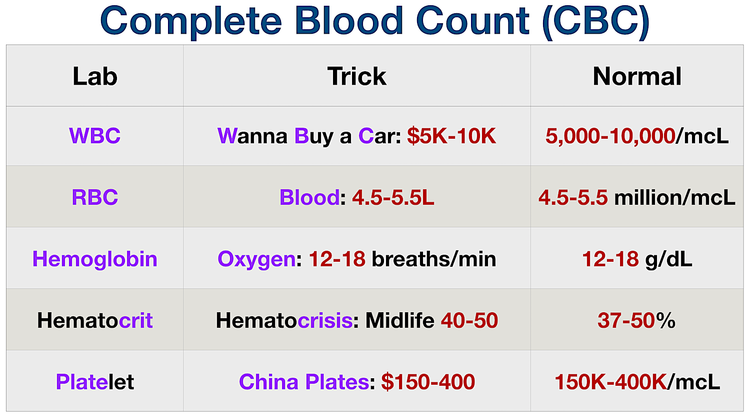Select the China Plates $150-400 cell

357,382
